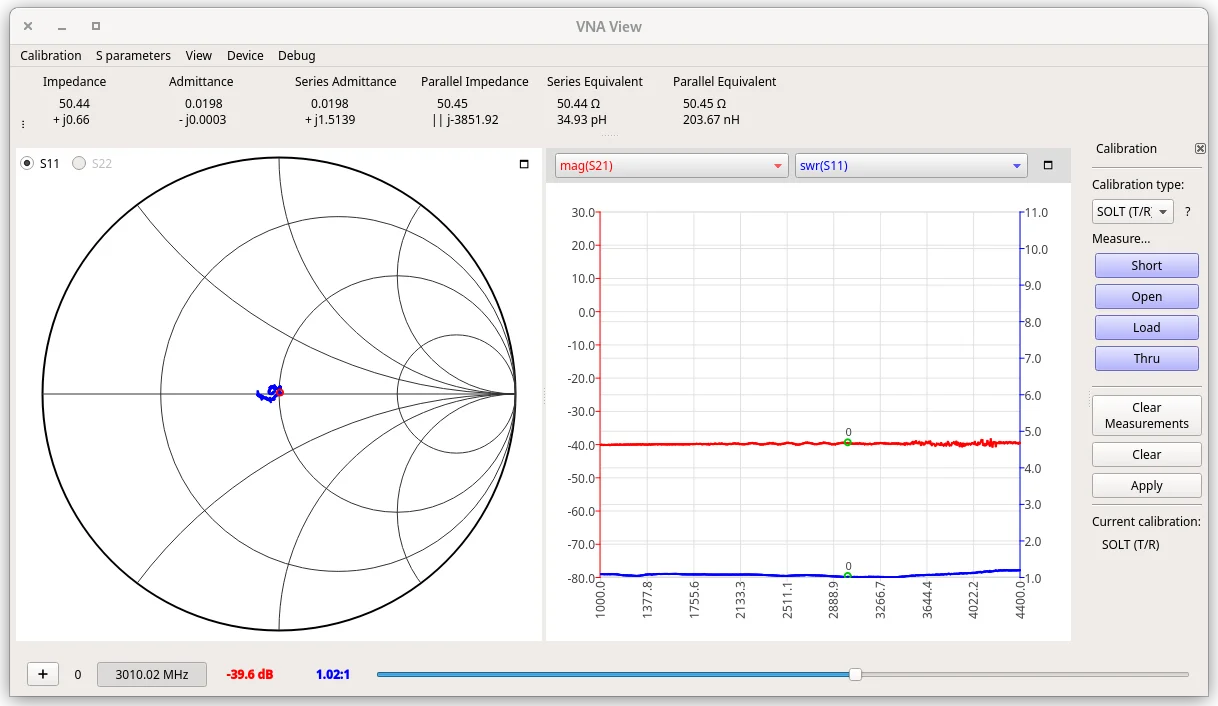Click the Clear Measurements button

point(1146,415)
